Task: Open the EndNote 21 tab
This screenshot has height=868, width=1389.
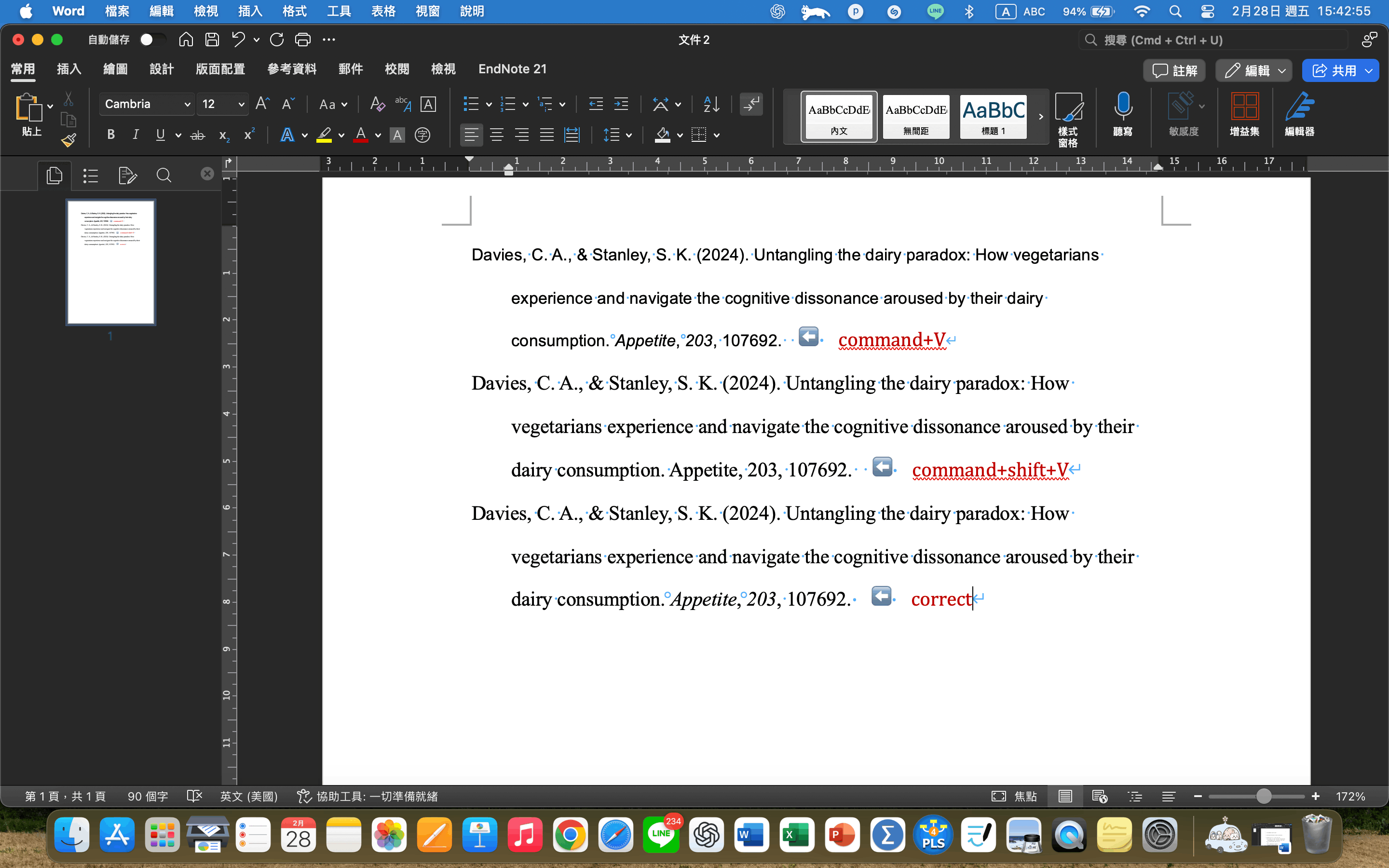Action: pyautogui.click(x=512, y=69)
